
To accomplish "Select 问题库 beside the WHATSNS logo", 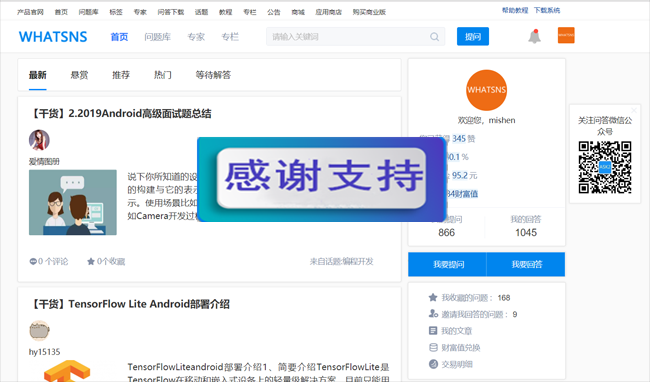I will [158, 37].
